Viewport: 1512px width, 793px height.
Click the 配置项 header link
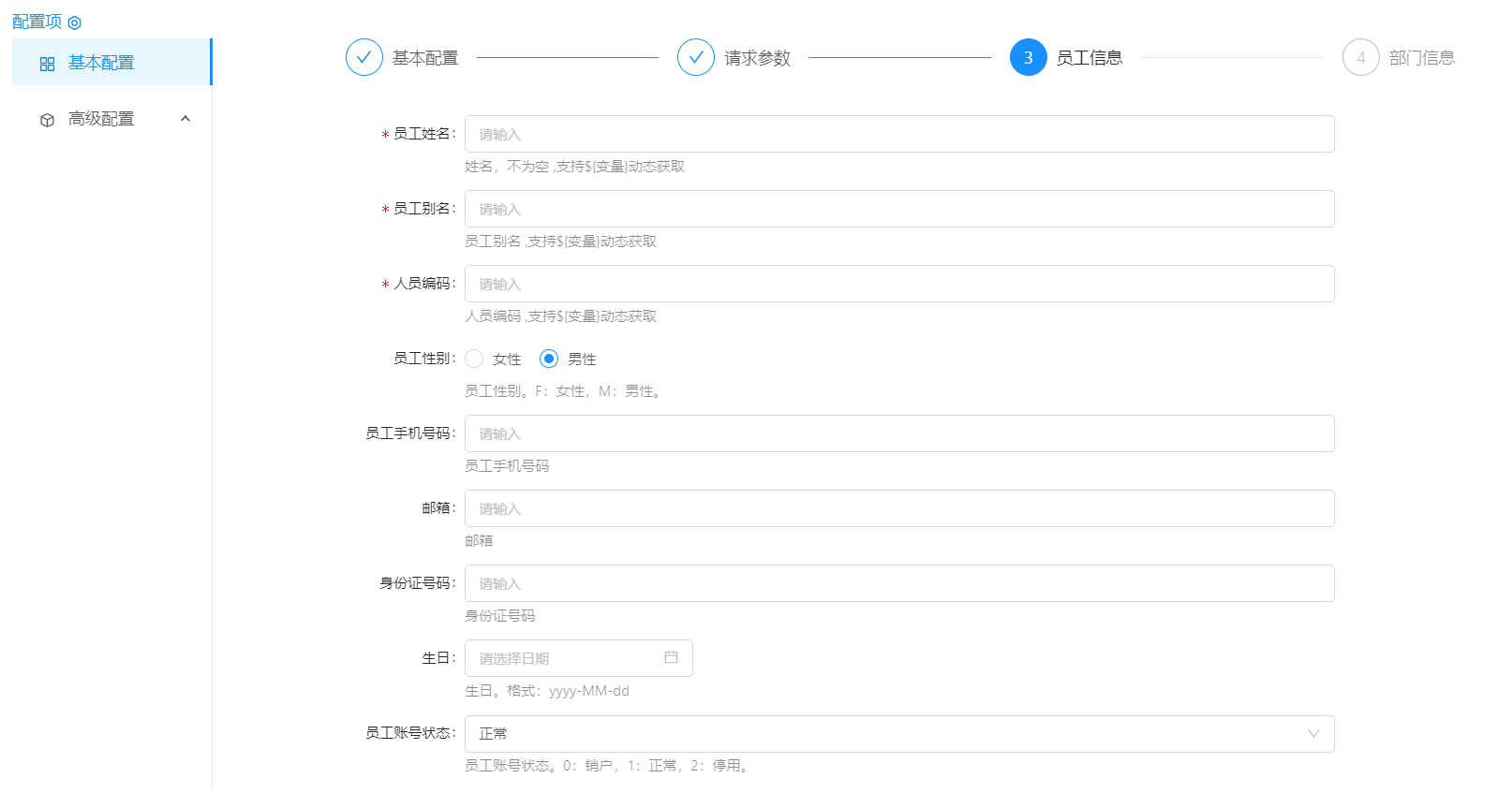37,22
